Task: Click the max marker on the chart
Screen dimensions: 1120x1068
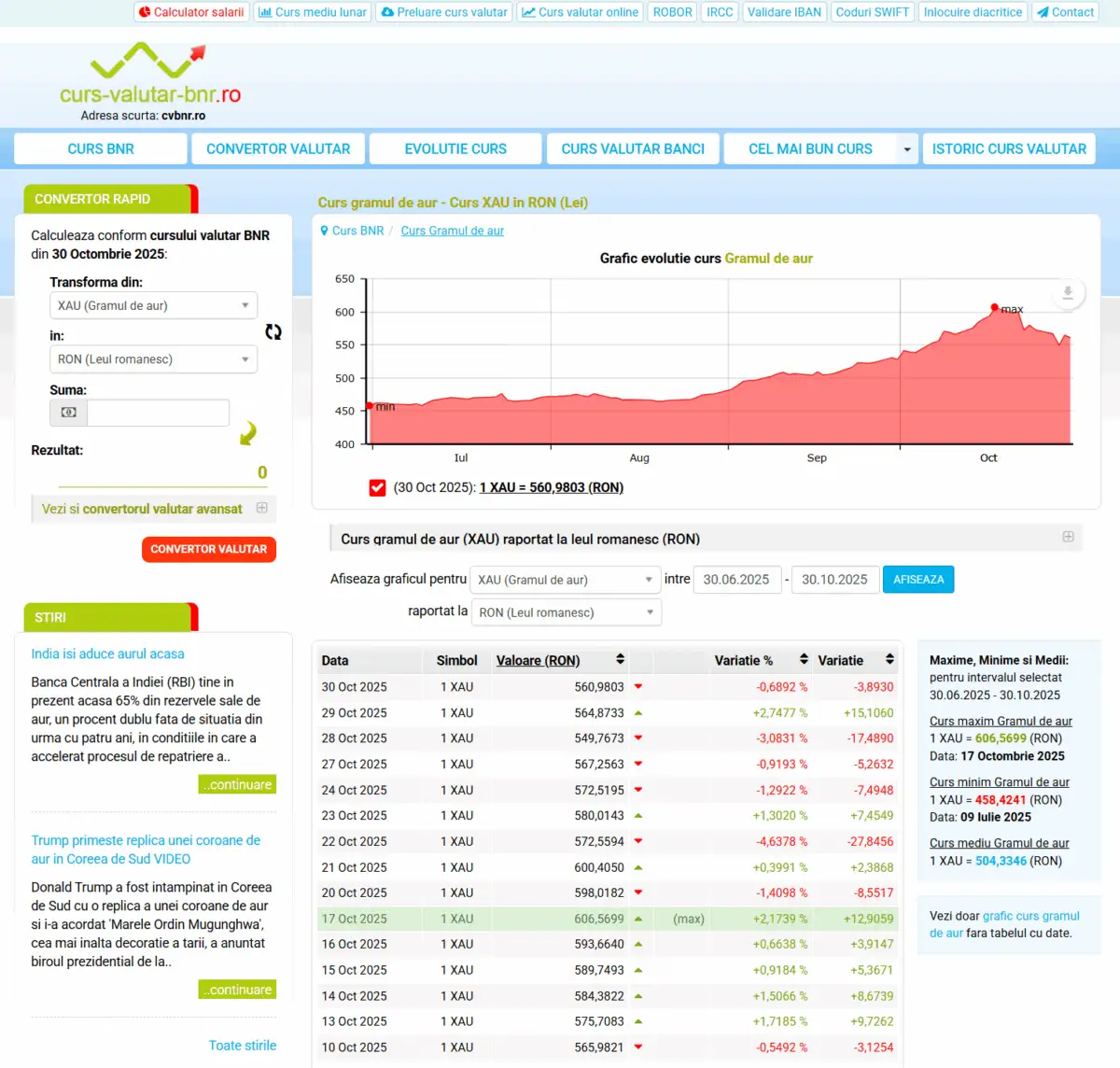Action: tap(995, 307)
